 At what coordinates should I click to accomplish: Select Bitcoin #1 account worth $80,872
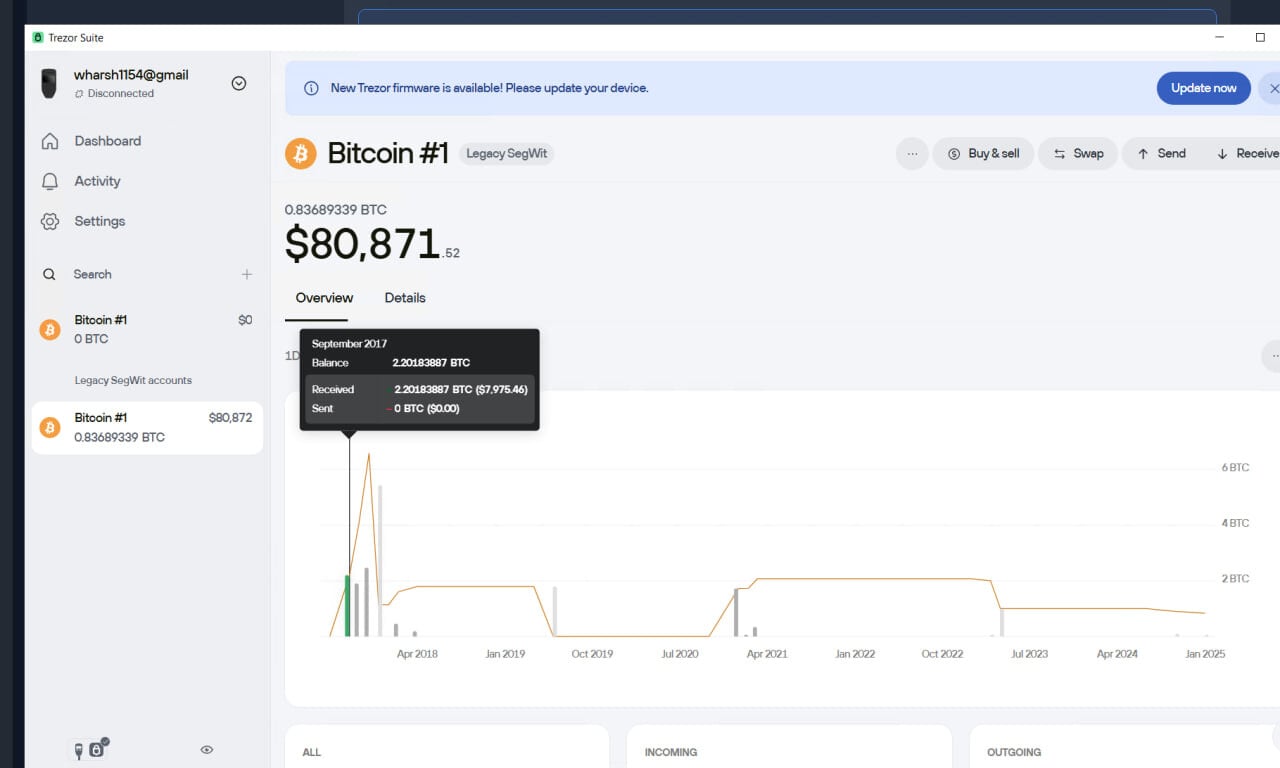(147, 428)
